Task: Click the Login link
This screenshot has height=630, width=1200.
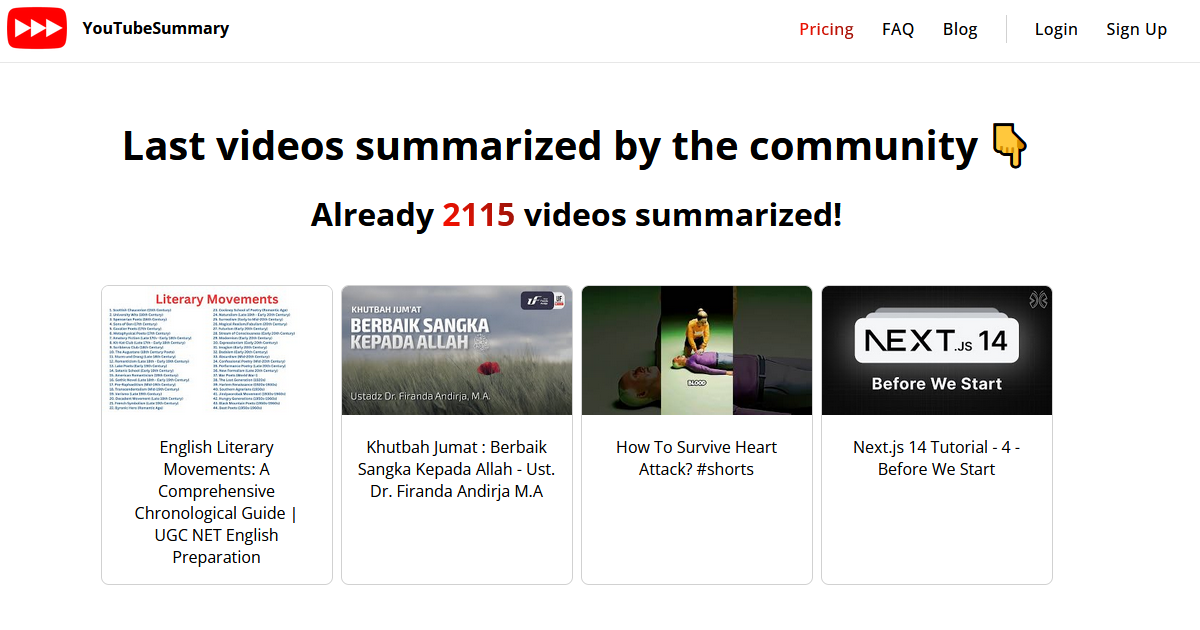Action: click(1056, 29)
